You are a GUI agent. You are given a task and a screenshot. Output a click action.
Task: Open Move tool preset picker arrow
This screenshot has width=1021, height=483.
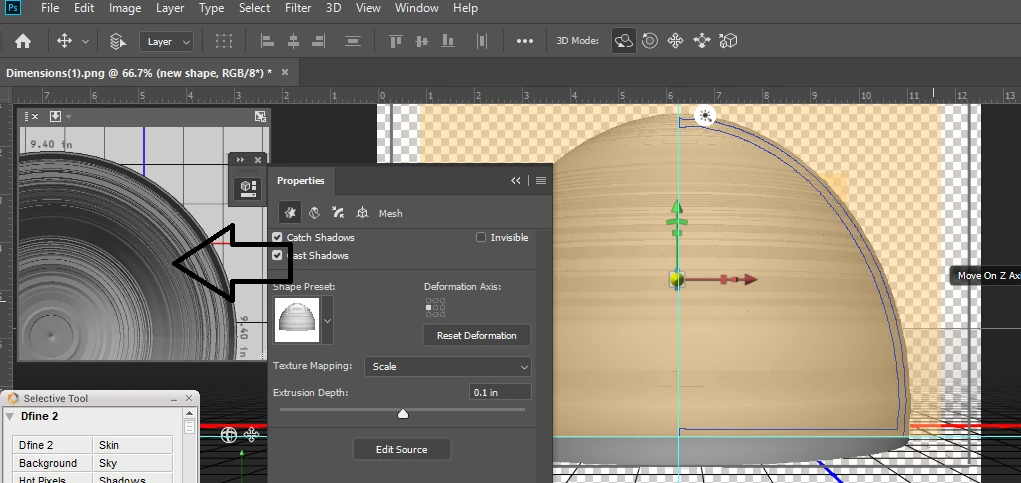point(85,42)
